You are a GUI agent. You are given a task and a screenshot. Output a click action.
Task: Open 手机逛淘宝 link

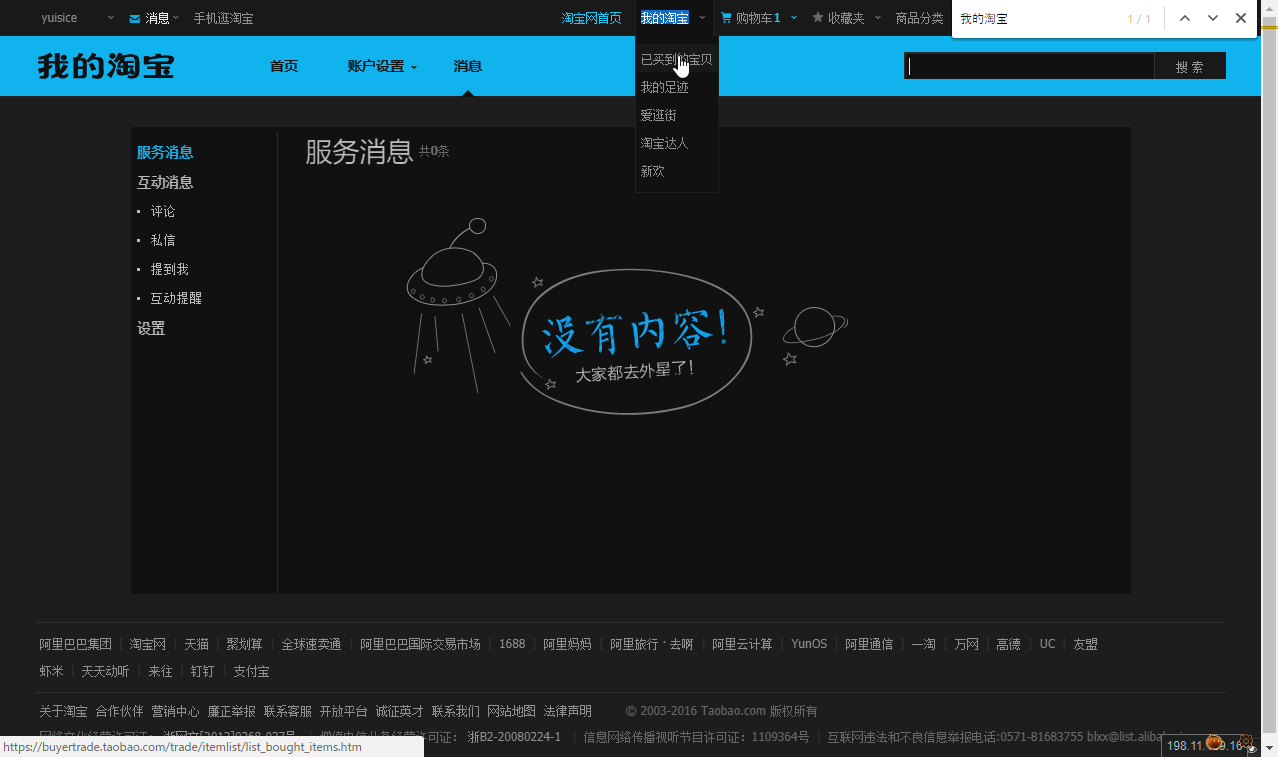click(x=223, y=18)
